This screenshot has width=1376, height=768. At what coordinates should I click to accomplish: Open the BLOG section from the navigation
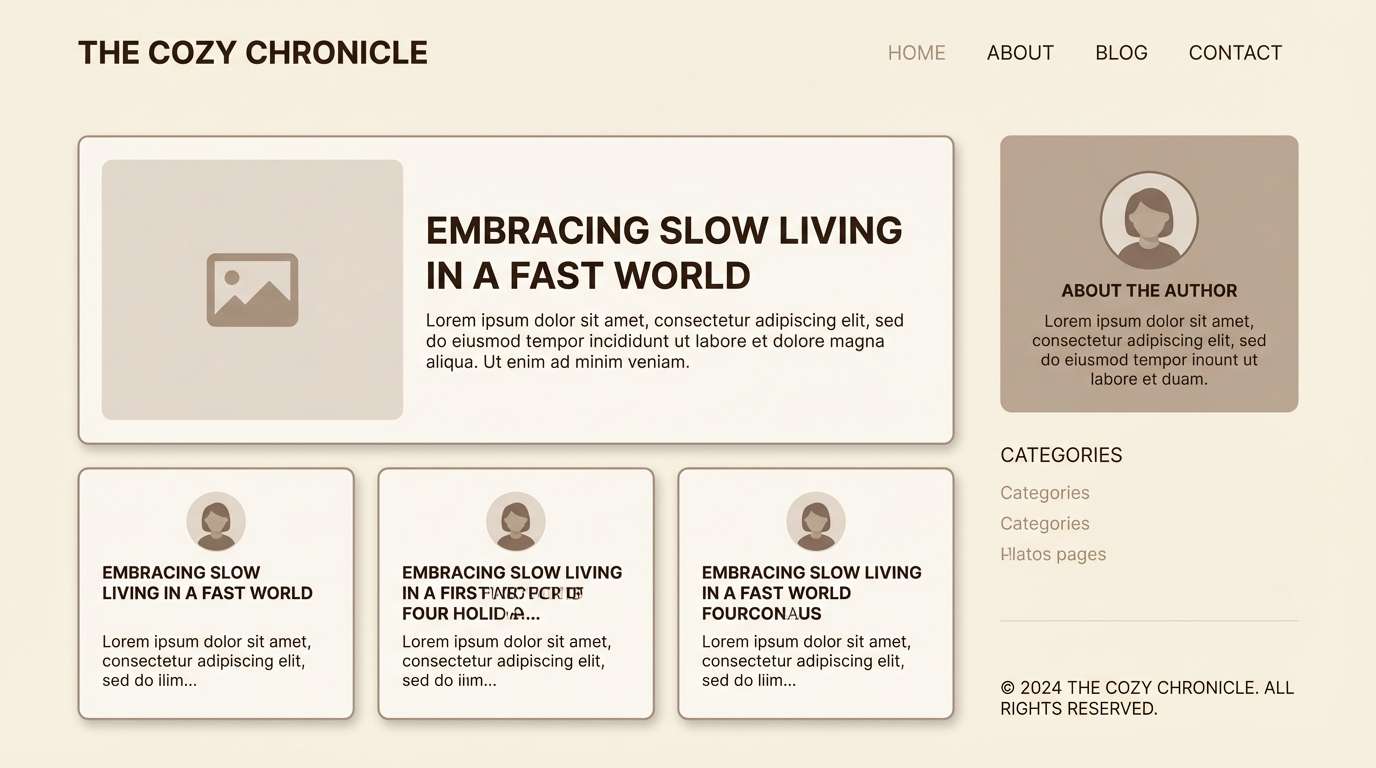(x=1121, y=52)
